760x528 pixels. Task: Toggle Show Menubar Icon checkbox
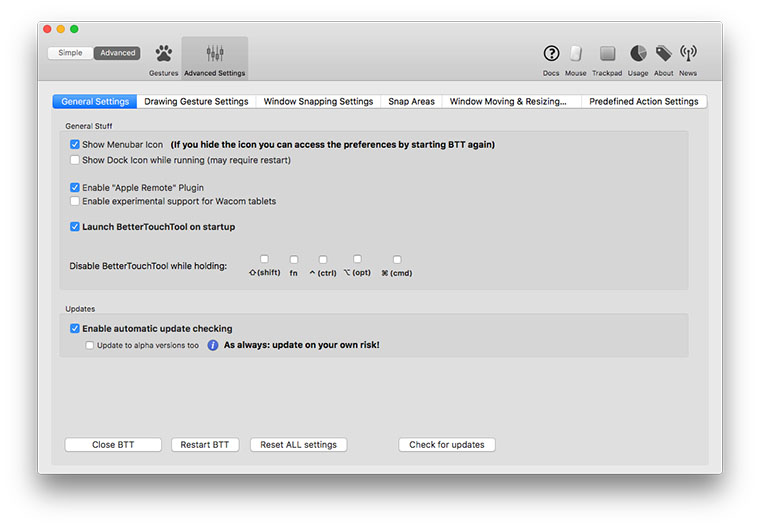[x=75, y=144]
